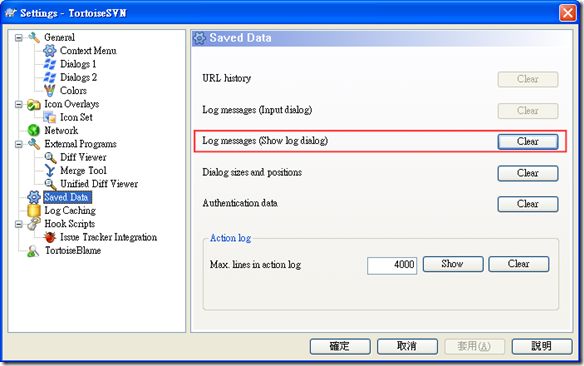Click the Issue Tracker Integration bug icon
The image size is (584, 366).
coord(50,237)
